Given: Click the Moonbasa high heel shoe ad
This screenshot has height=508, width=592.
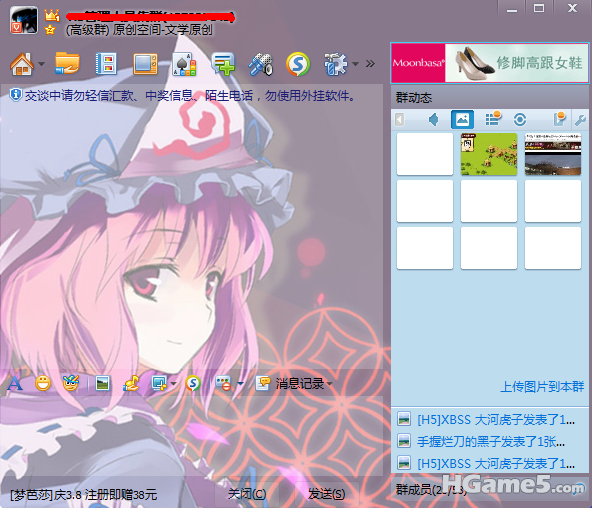Looking at the screenshot, I should pyautogui.click(x=489, y=63).
